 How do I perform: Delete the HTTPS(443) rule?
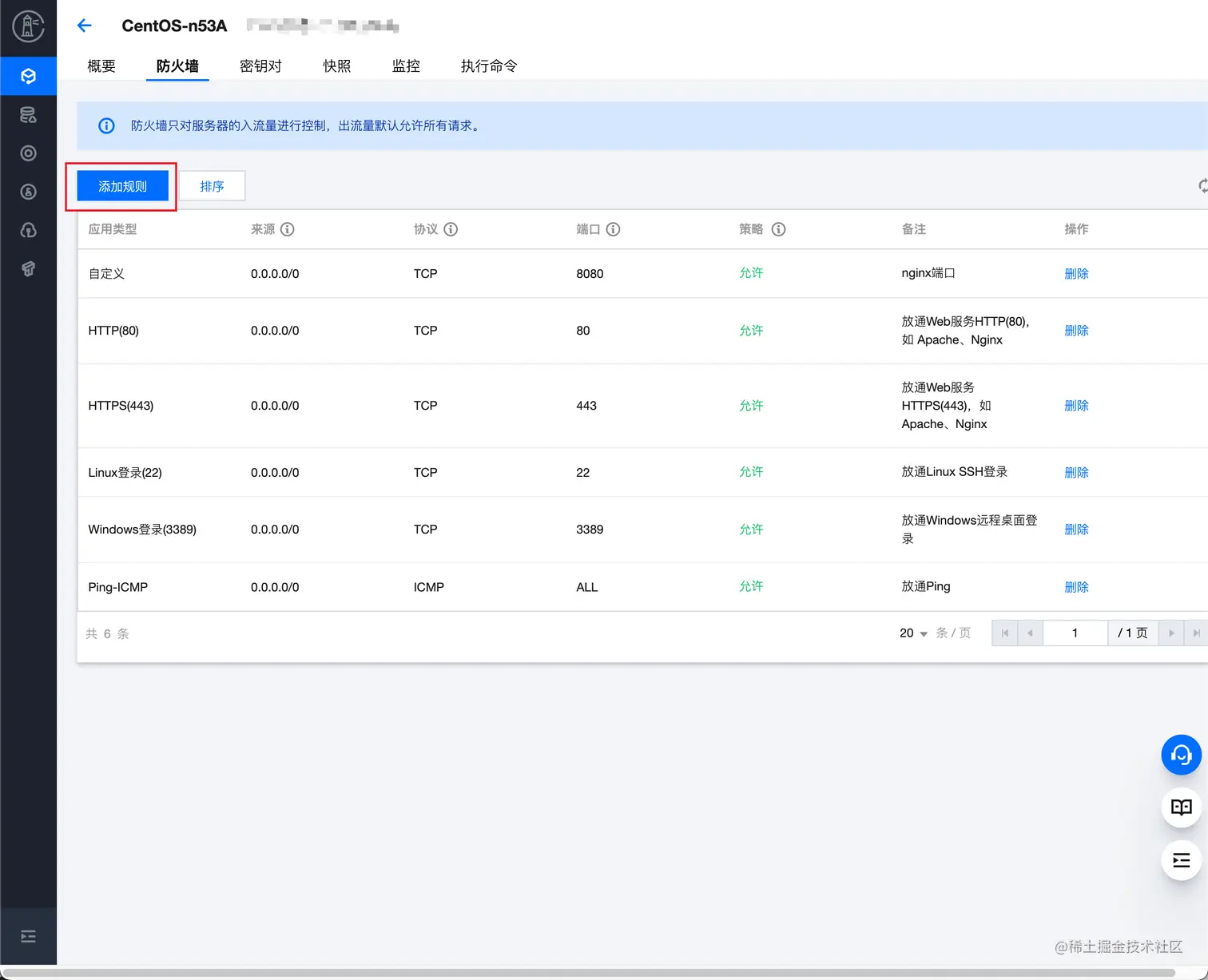point(1076,406)
